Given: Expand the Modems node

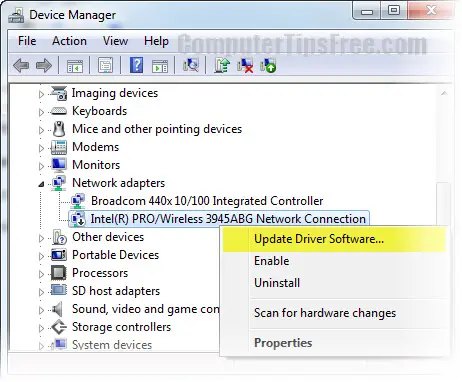Looking at the screenshot, I should tap(41, 148).
